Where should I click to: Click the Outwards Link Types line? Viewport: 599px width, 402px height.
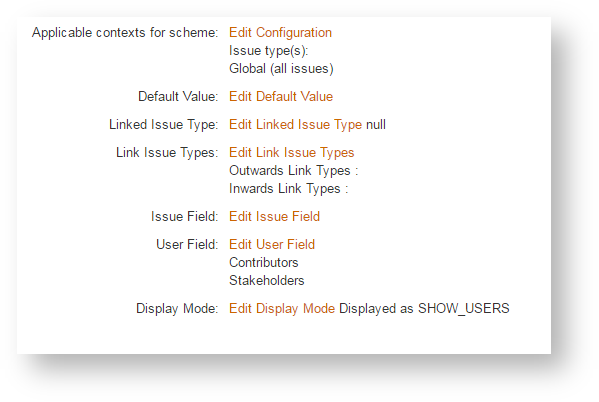(x=293, y=171)
